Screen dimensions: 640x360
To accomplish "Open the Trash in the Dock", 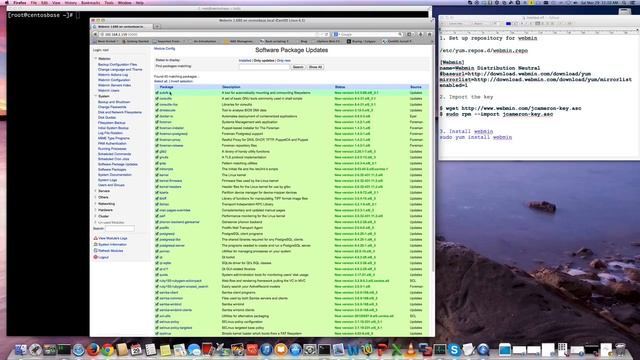I will pos(620,350).
